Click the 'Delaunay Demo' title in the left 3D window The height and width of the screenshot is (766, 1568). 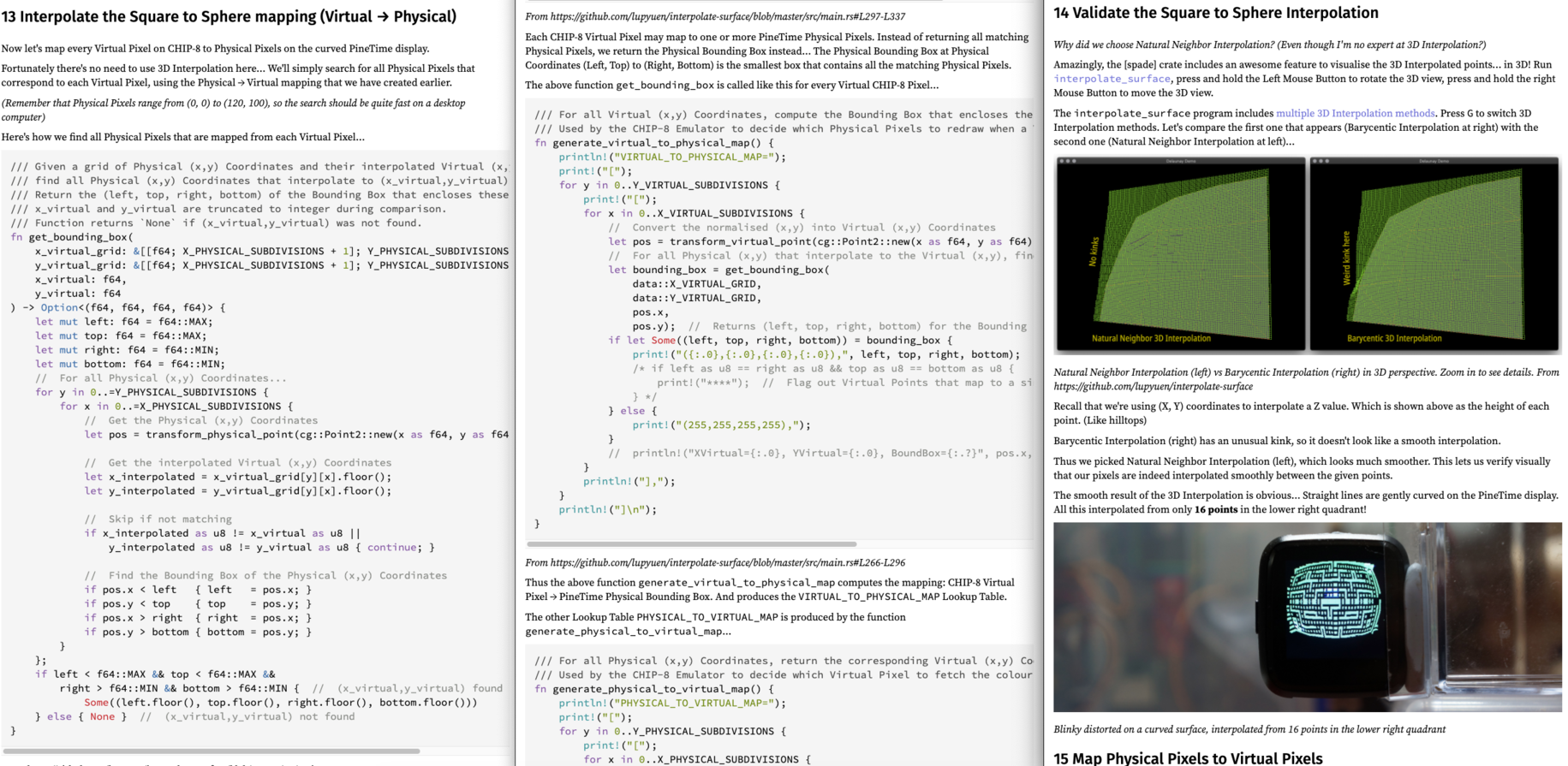pos(1180,161)
